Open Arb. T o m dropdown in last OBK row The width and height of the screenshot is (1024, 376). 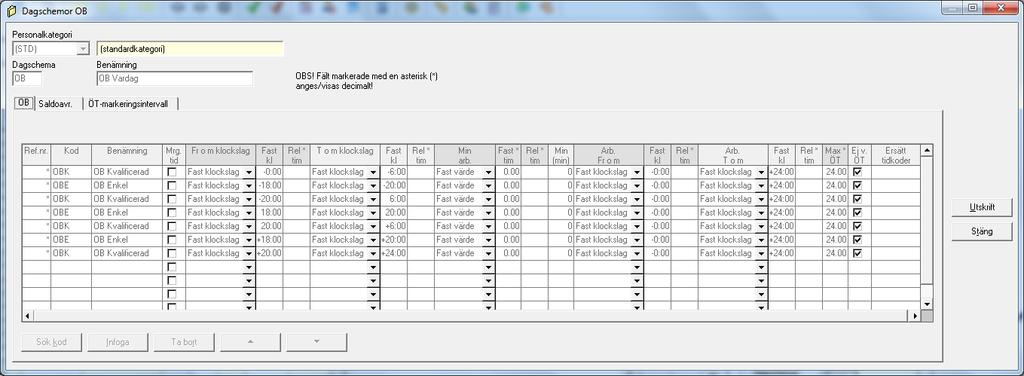tap(761, 253)
